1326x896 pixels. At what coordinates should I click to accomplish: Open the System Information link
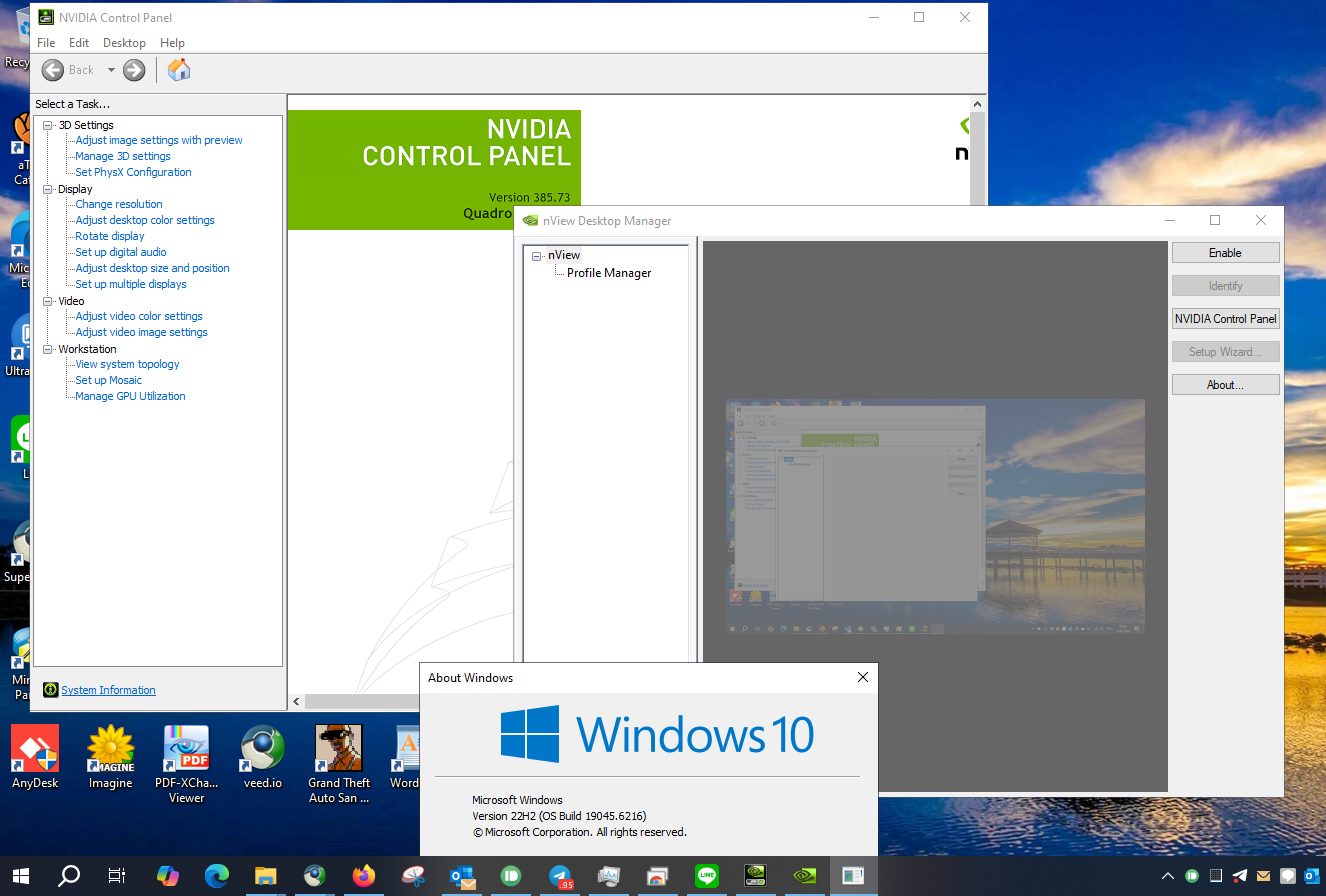click(x=108, y=690)
